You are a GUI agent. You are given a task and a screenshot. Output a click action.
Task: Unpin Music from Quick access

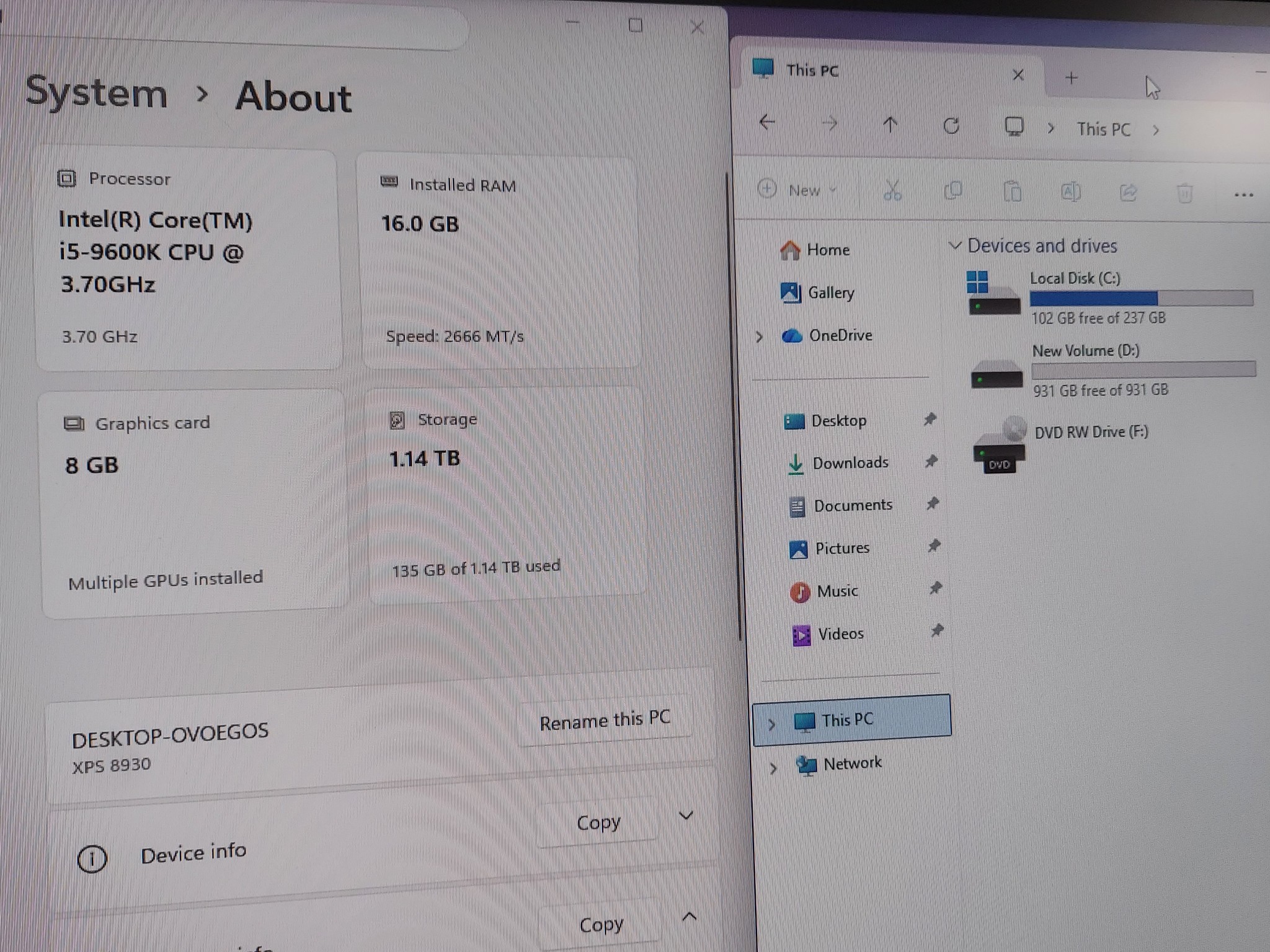pos(935,588)
